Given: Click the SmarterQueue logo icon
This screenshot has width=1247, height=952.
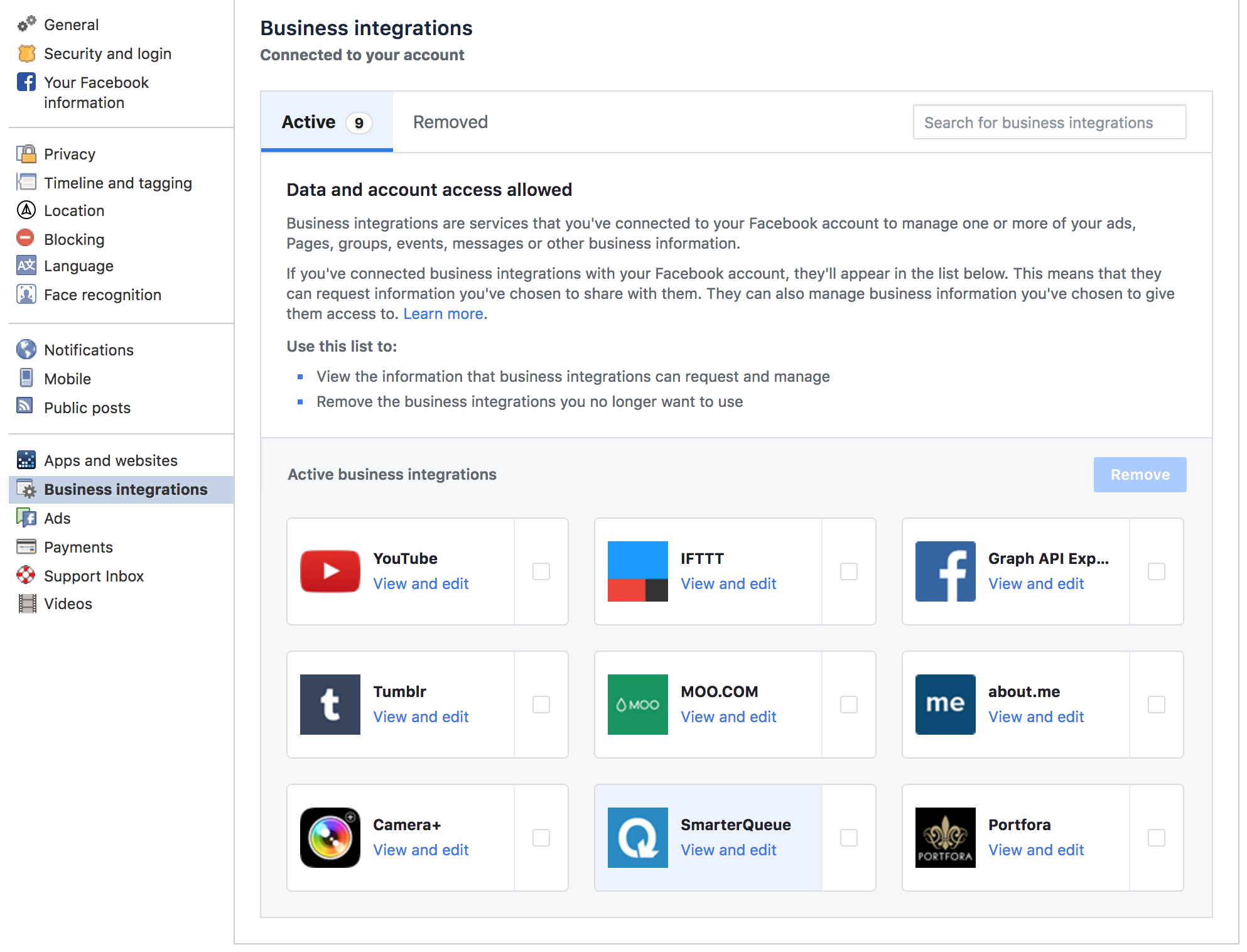Looking at the screenshot, I should click(x=637, y=837).
